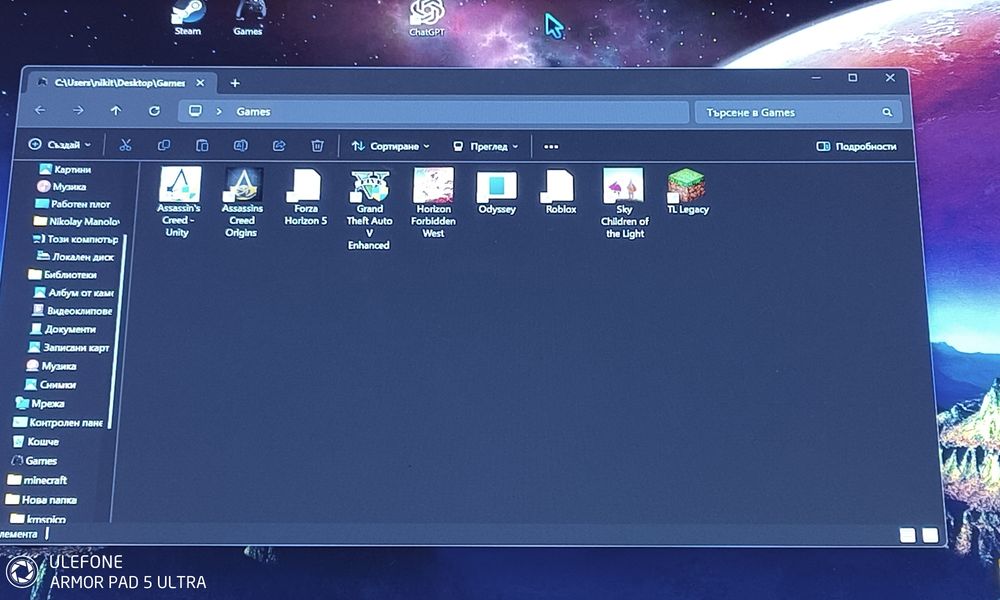Switch to details list view in status bar
The width and height of the screenshot is (1000, 600).
tap(907, 535)
